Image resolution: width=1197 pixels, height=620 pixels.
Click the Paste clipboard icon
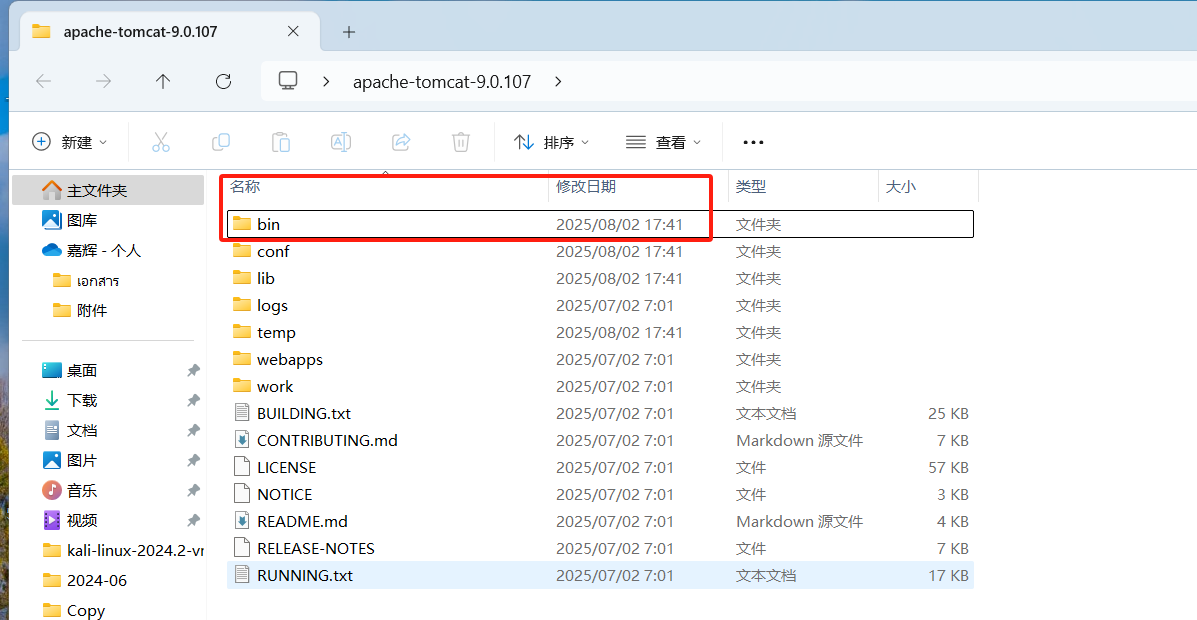click(281, 142)
